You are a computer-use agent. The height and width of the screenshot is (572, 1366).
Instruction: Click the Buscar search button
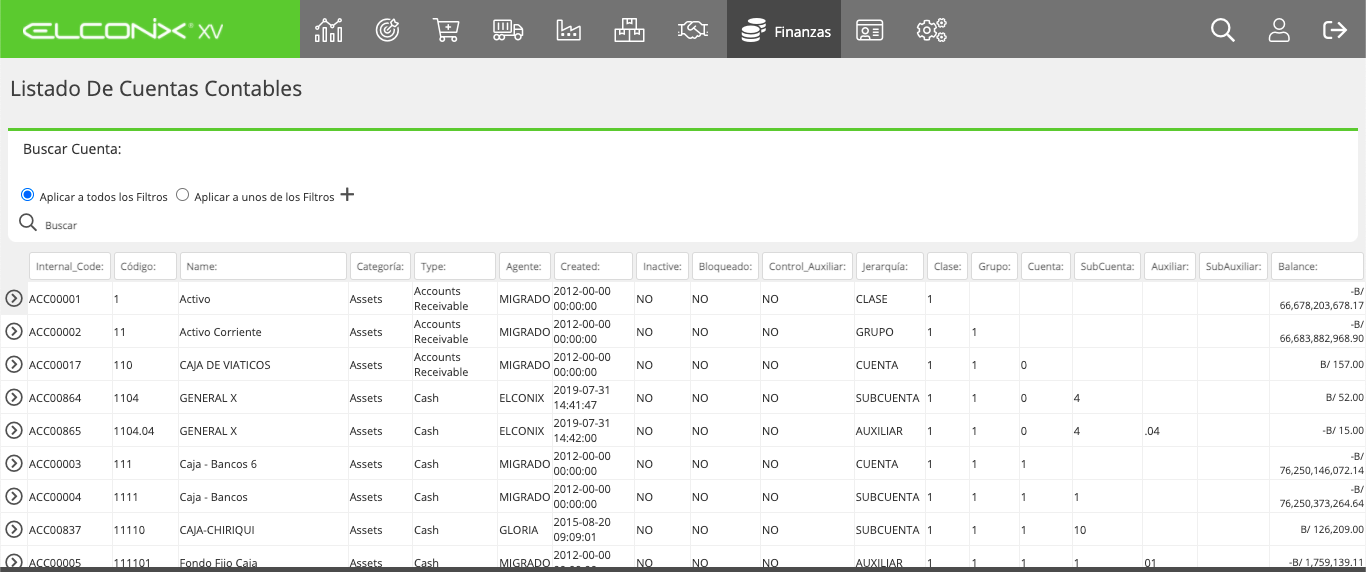click(x=48, y=224)
